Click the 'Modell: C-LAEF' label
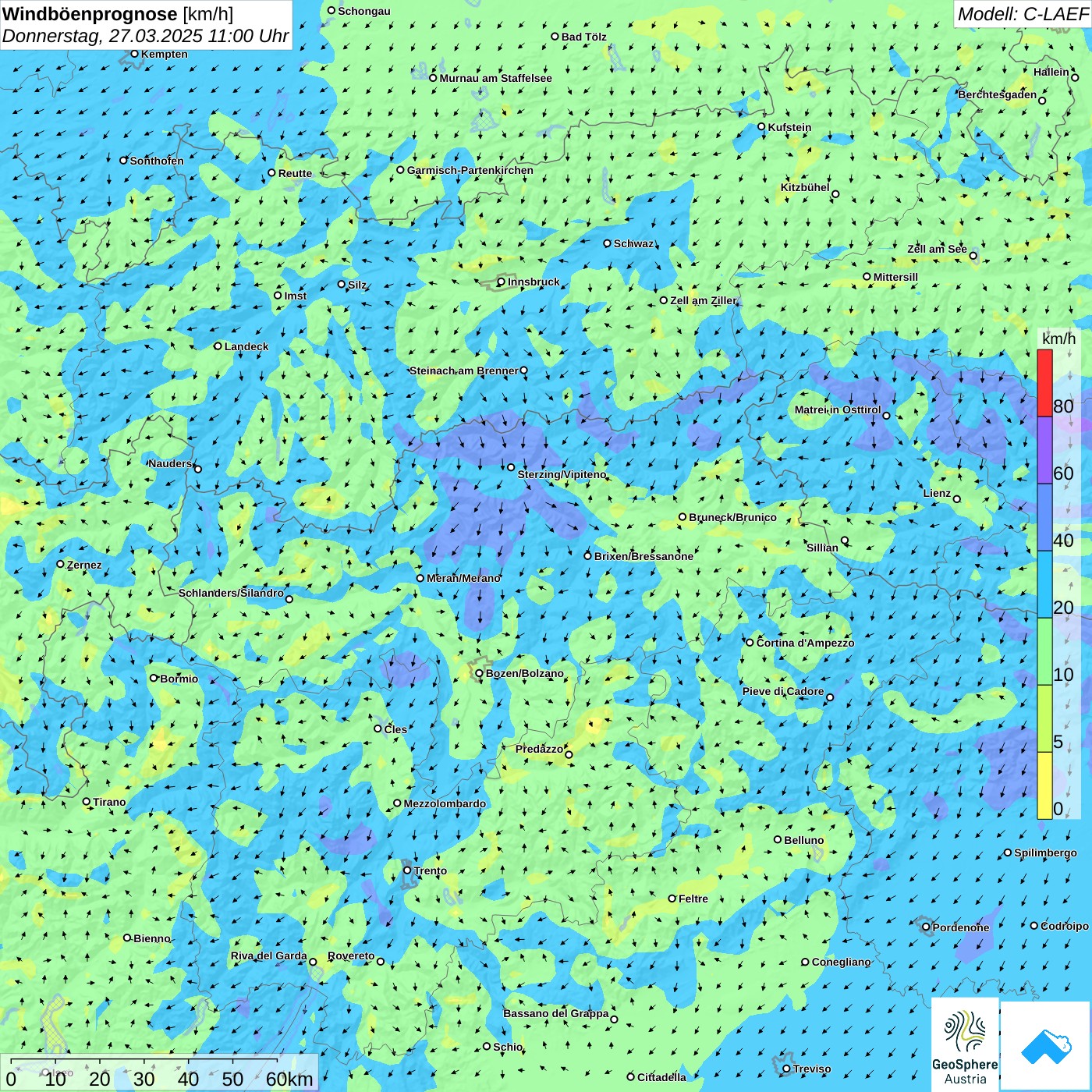This screenshot has height=1092, width=1092. (x=1023, y=14)
